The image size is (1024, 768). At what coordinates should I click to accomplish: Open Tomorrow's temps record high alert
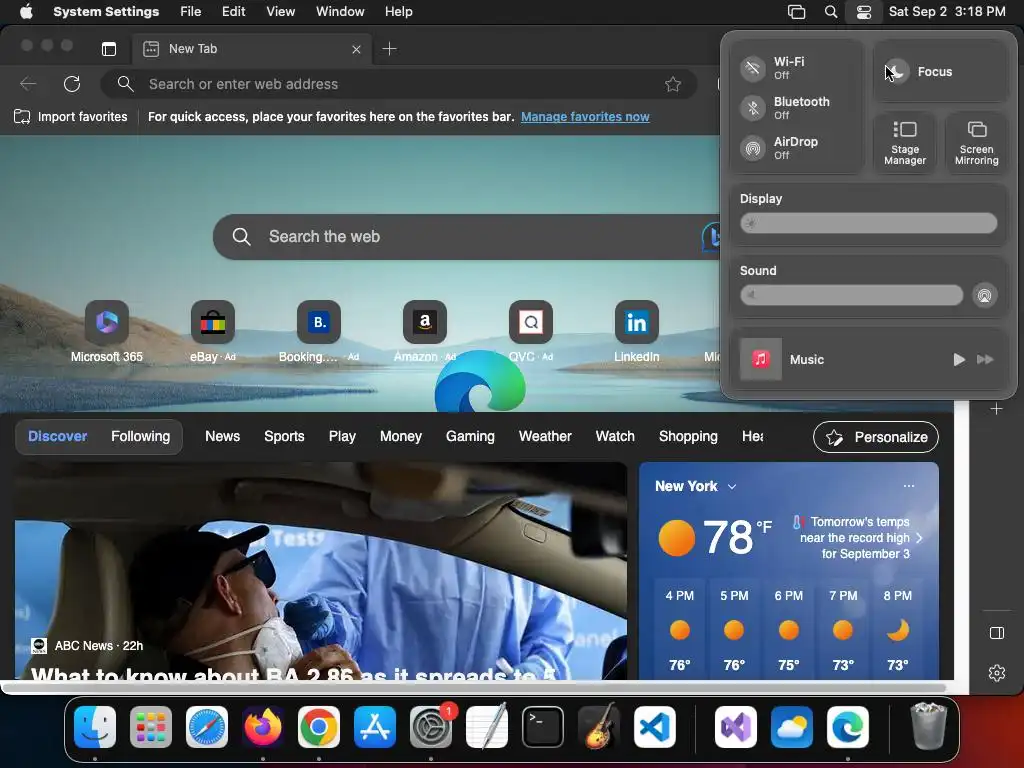pyautogui.click(x=857, y=537)
